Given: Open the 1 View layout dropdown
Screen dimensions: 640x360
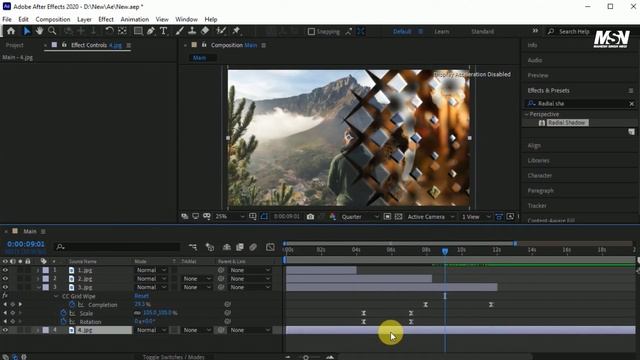Looking at the screenshot, I should pyautogui.click(x=476, y=217).
